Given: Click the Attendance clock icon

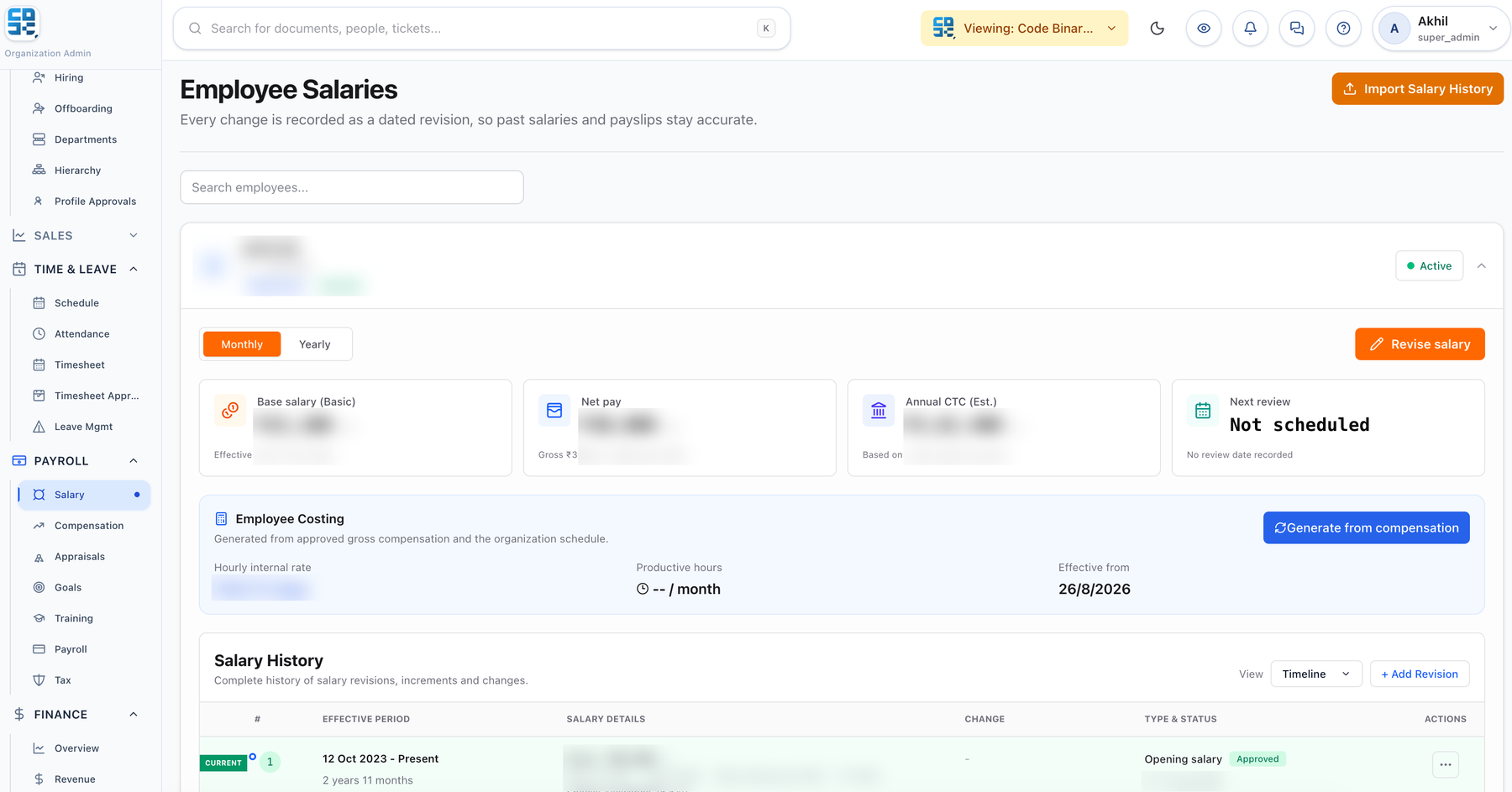Looking at the screenshot, I should click(x=39, y=334).
